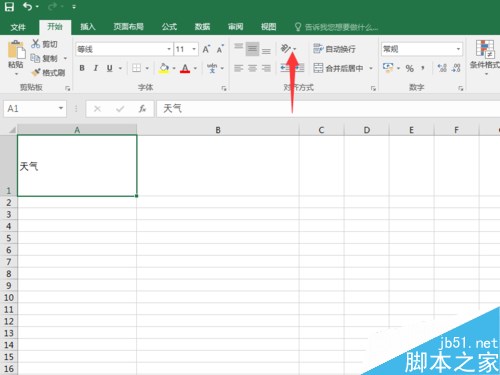Screen dimensions: 500x375
Task: Open the 公式 ribbon tab
Action: point(169,27)
